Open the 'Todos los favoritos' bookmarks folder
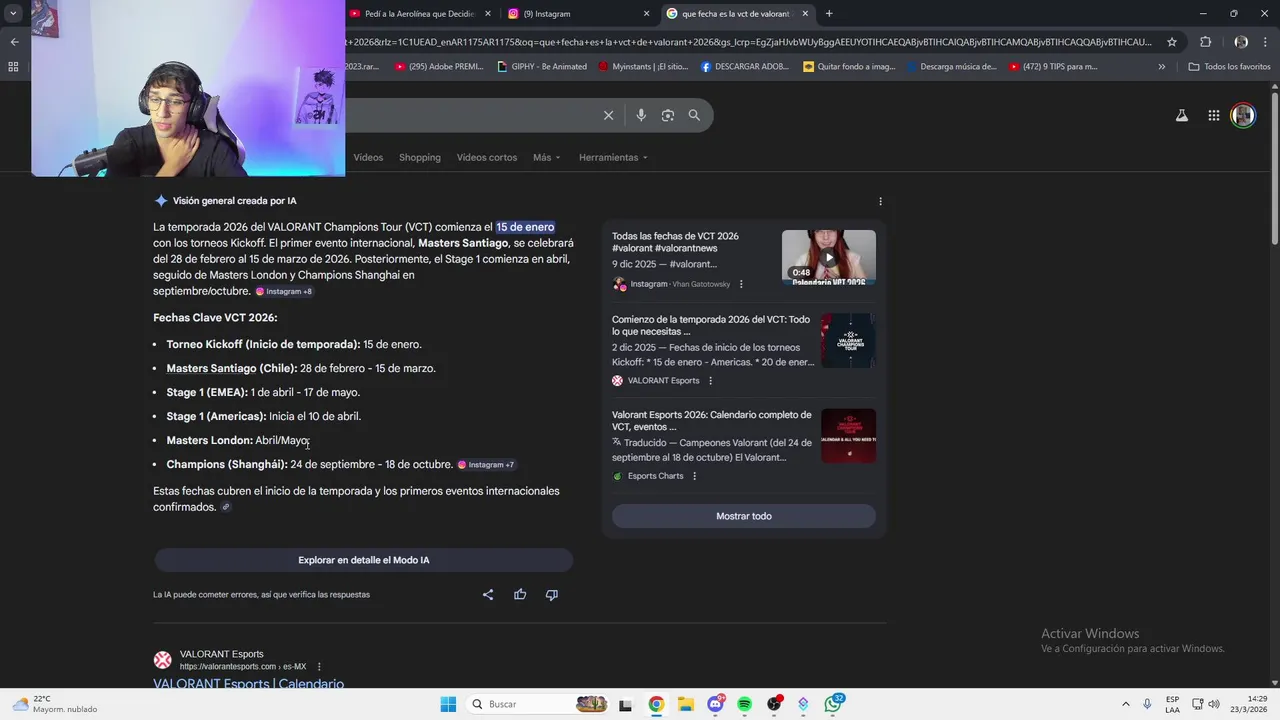Screen dimensions: 1280x720 pyautogui.click(x=1229, y=67)
